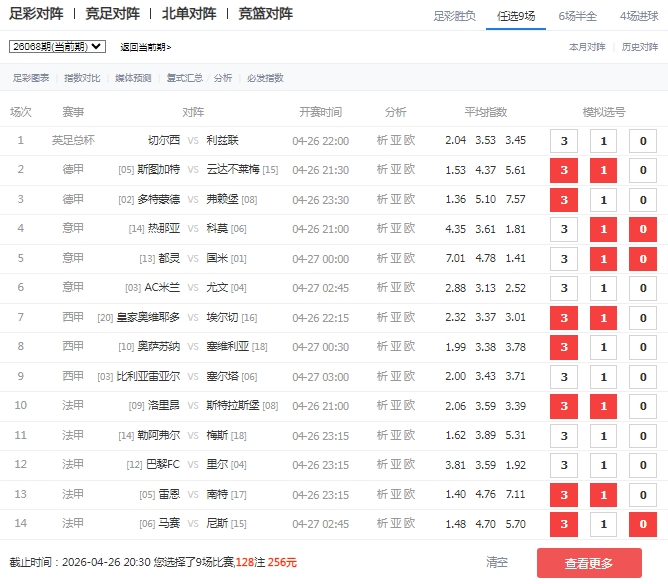Switch to the 任选9场 tab
This screenshot has height=584, width=668.
click(x=512, y=16)
